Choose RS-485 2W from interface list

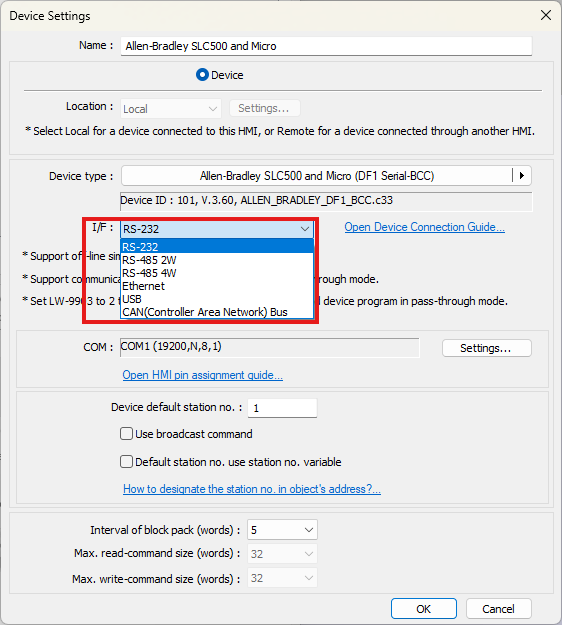217,260
